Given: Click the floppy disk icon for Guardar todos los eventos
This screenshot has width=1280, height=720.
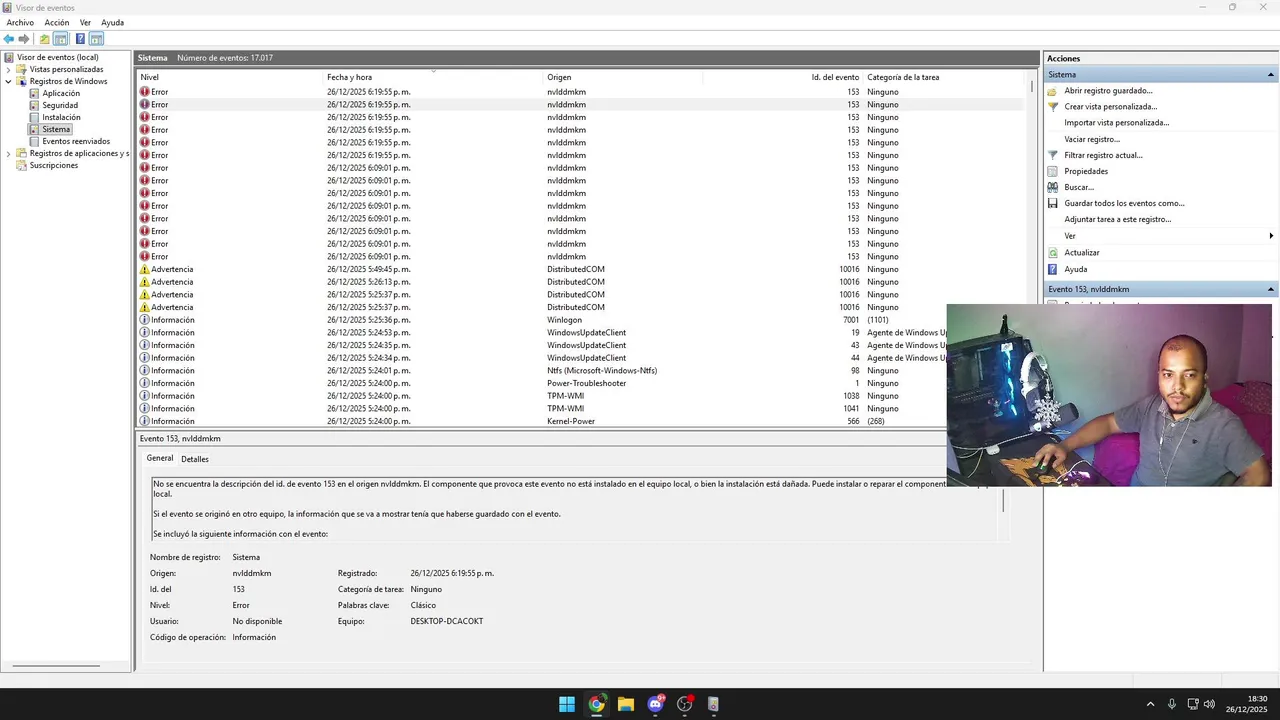Looking at the screenshot, I should point(1052,203).
